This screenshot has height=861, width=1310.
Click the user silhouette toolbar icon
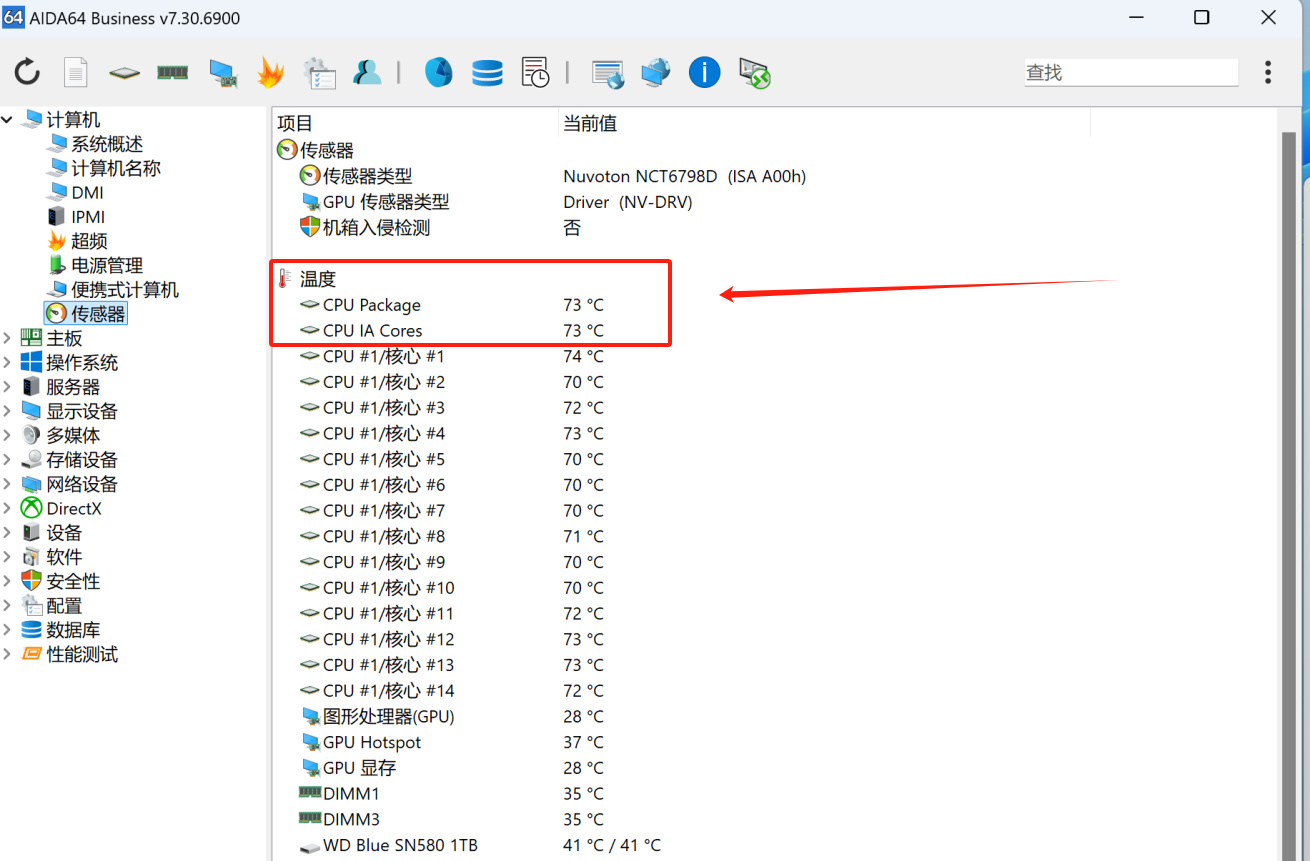pos(367,72)
